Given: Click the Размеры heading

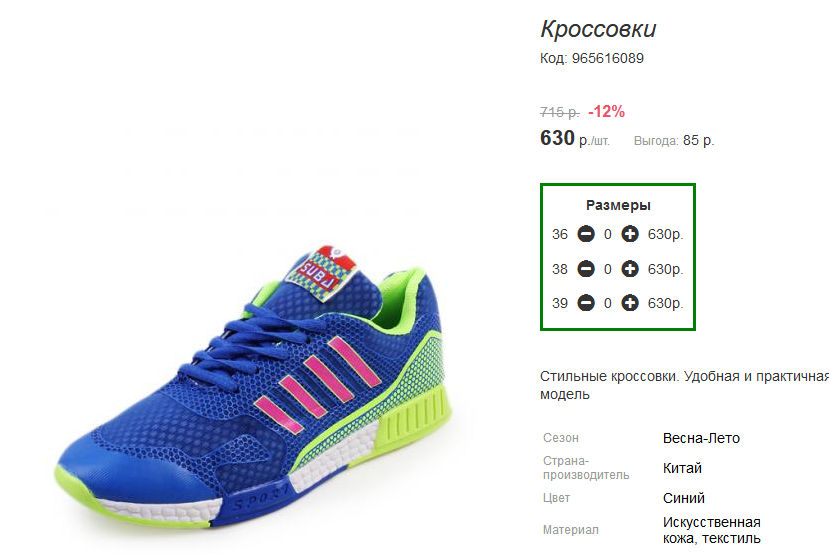Looking at the screenshot, I should coord(618,205).
